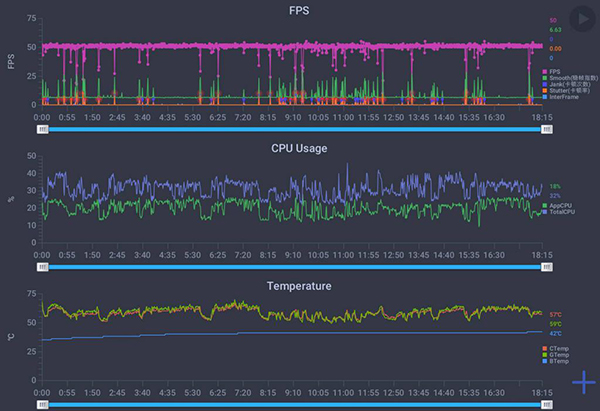The width and height of the screenshot is (600, 411).
Task: Toggle the FPS series in the legend
Action: pos(554,72)
